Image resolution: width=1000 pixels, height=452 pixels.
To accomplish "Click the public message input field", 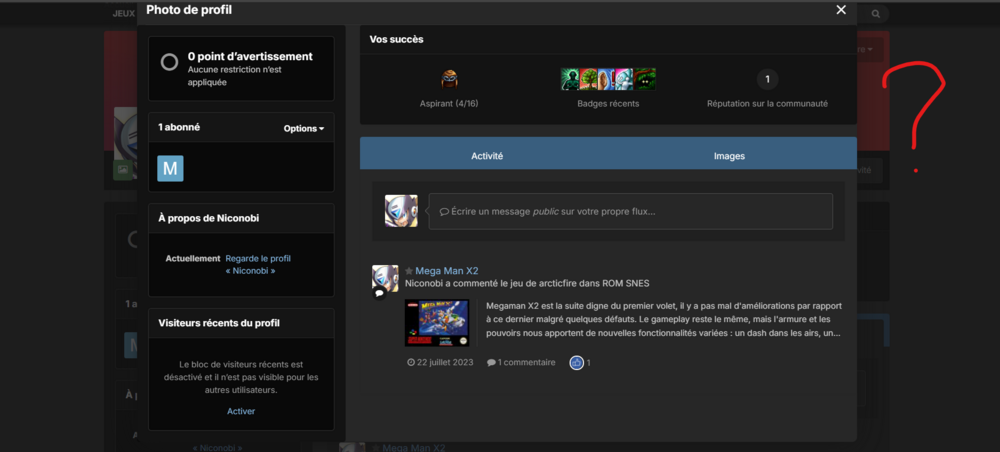I will point(630,211).
